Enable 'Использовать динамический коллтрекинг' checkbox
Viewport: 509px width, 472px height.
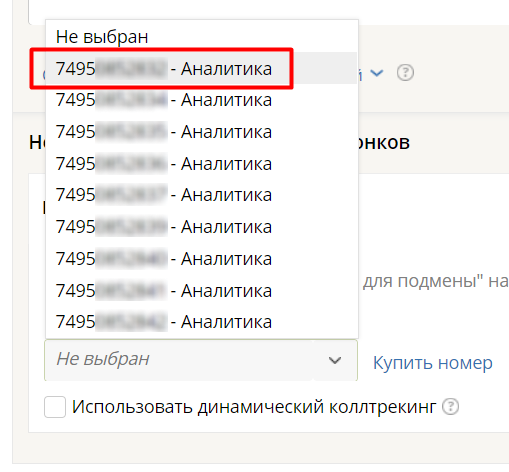[55, 407]
